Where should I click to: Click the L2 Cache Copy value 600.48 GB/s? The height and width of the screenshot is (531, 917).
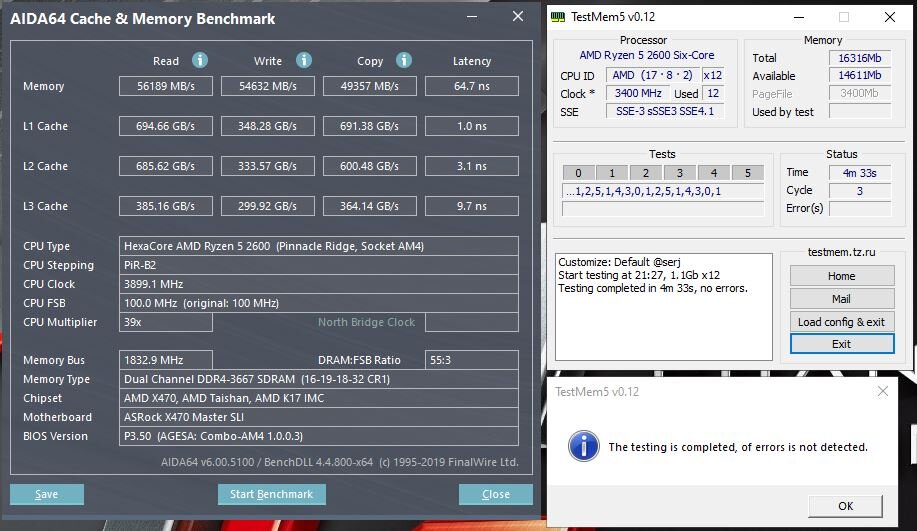370,166
